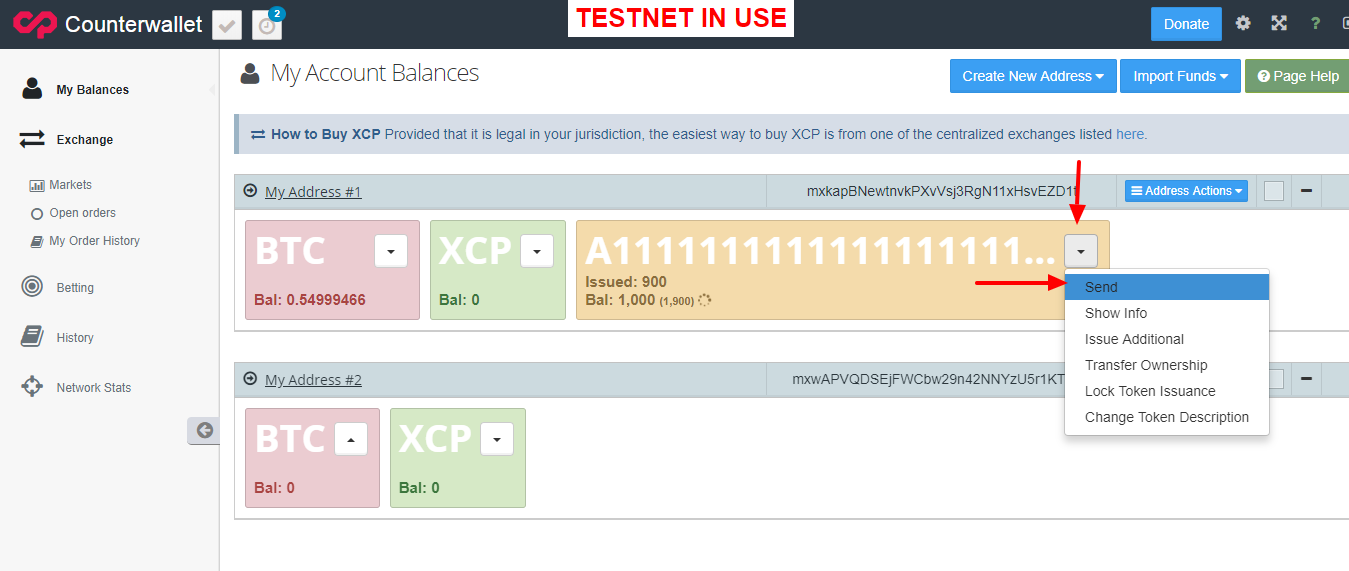Open BTC up-arrow menu under My Address #2
This screenshot has width=1349, height=571.
tap(351, 439)
